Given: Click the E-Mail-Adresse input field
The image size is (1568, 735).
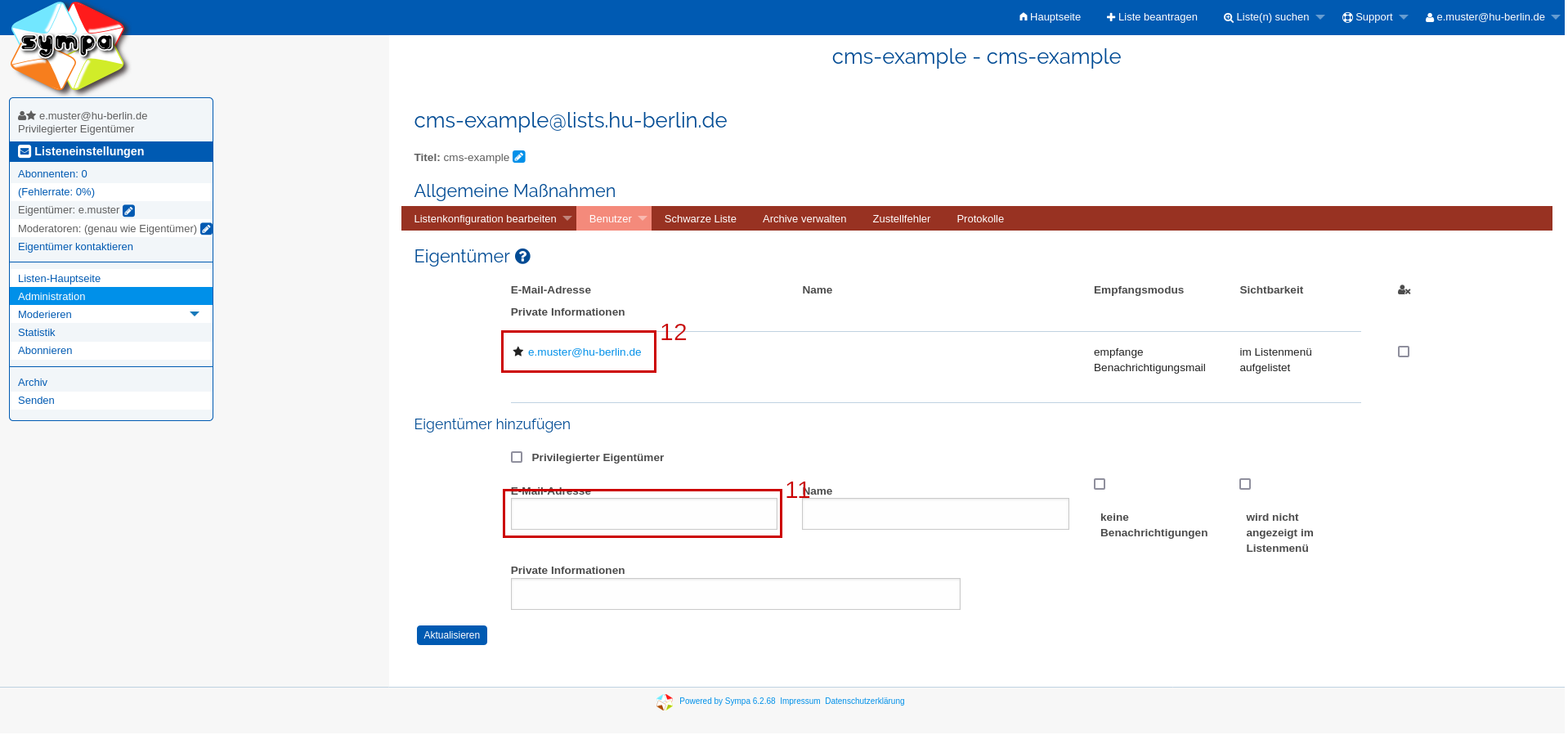Looking at the screenshot, I should (643, 514).
